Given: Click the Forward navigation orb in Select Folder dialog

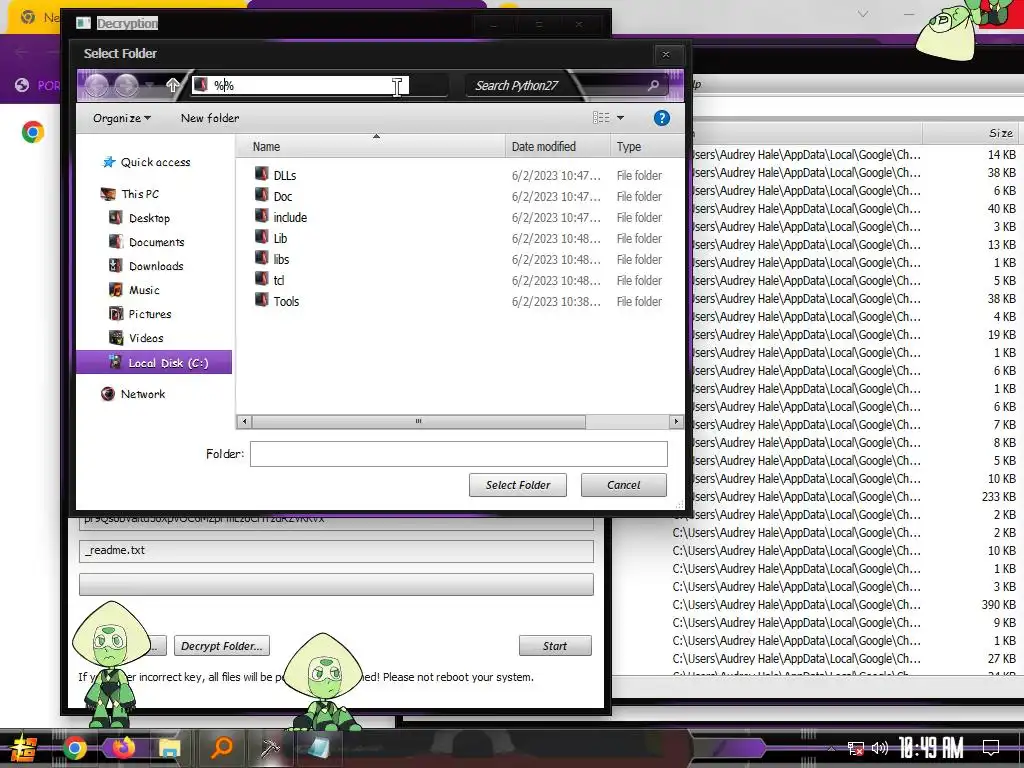Looking at the screenshot, I should click(x=127, y=86).
